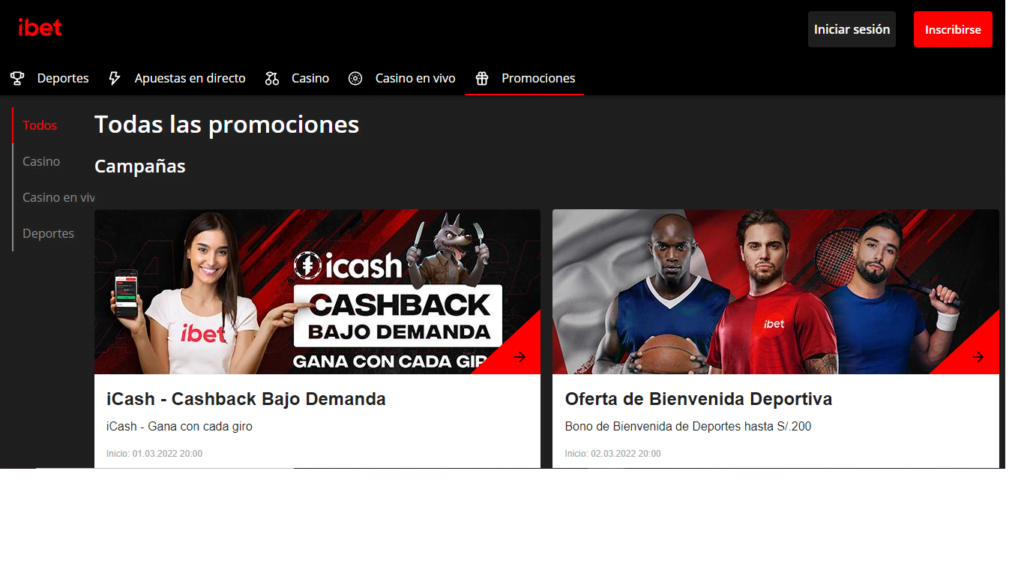Click the ibet logo
Viewport: 1024px width, 576px height.
40,27
